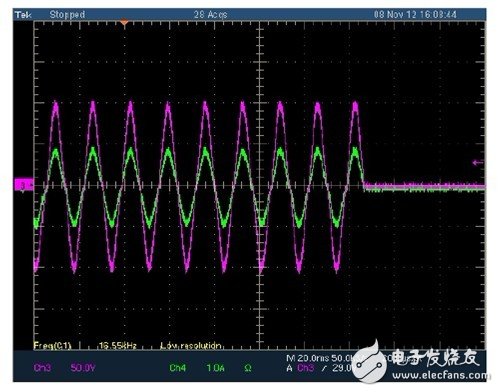
Task: Click the Stopped acquisition status indicator
Action: (x=67, y=15)
